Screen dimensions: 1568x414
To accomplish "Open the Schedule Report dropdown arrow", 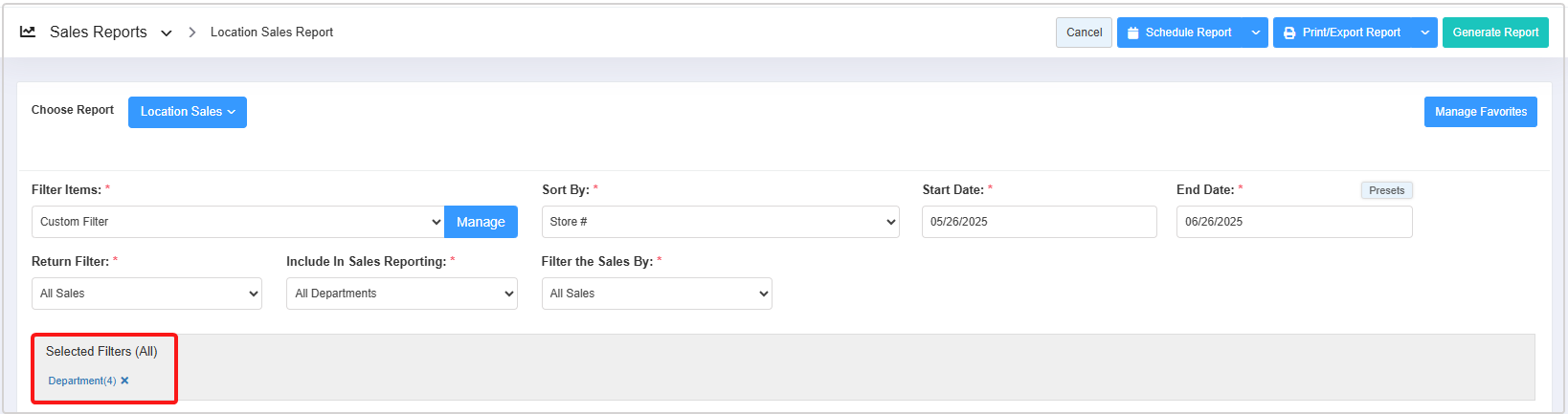I will coord(1256,33).
